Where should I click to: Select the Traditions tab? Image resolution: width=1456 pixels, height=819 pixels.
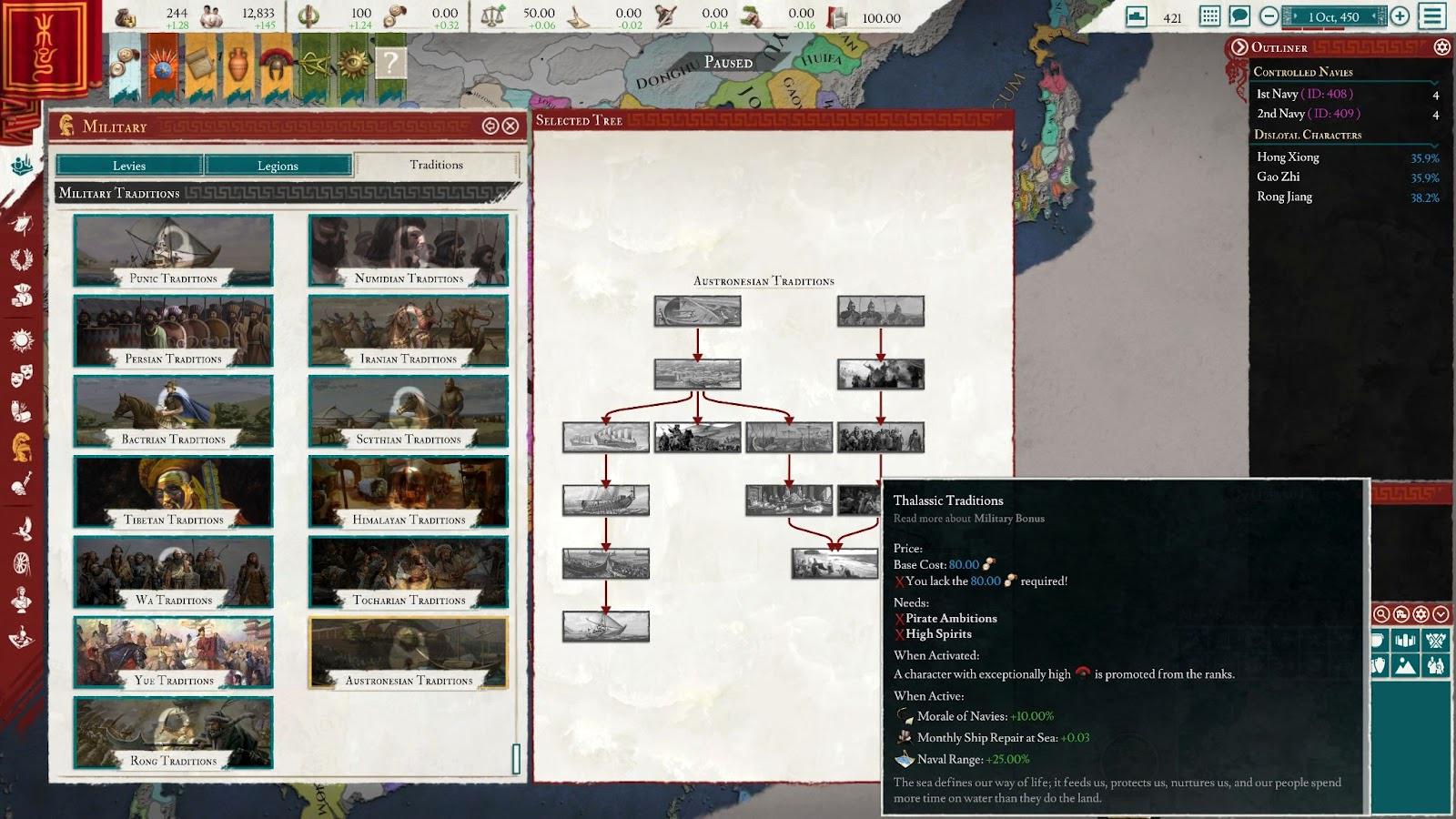point(436,165)
